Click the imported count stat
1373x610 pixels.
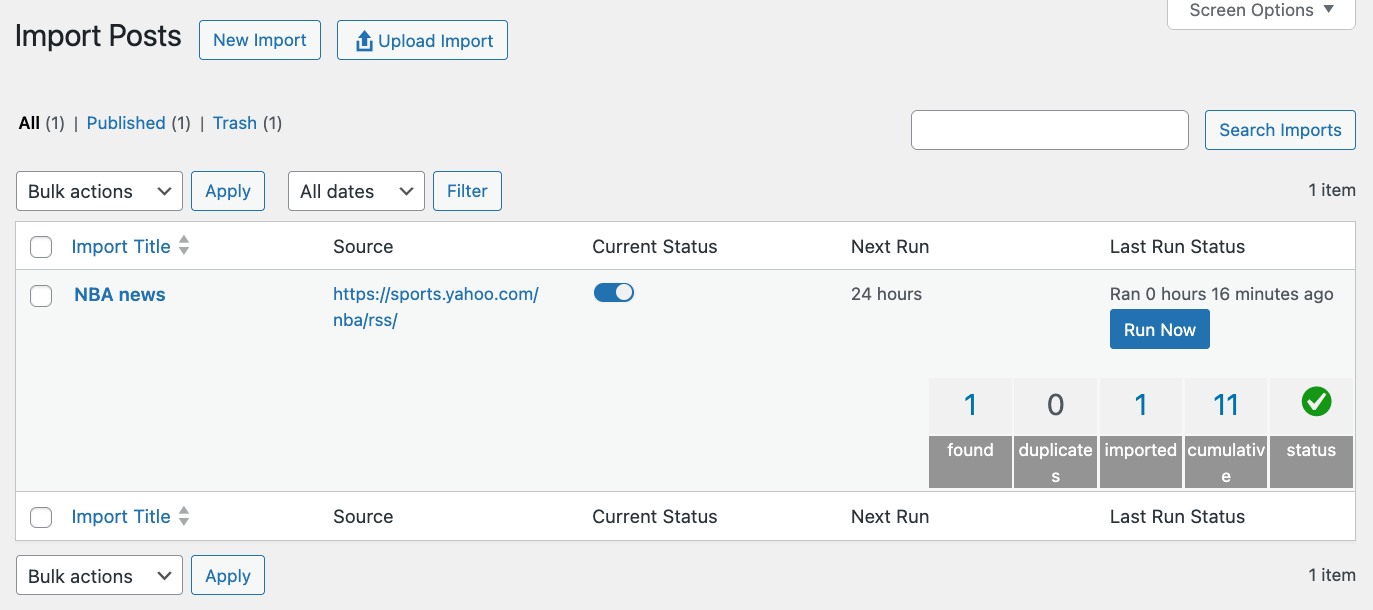pos(1140,404)
